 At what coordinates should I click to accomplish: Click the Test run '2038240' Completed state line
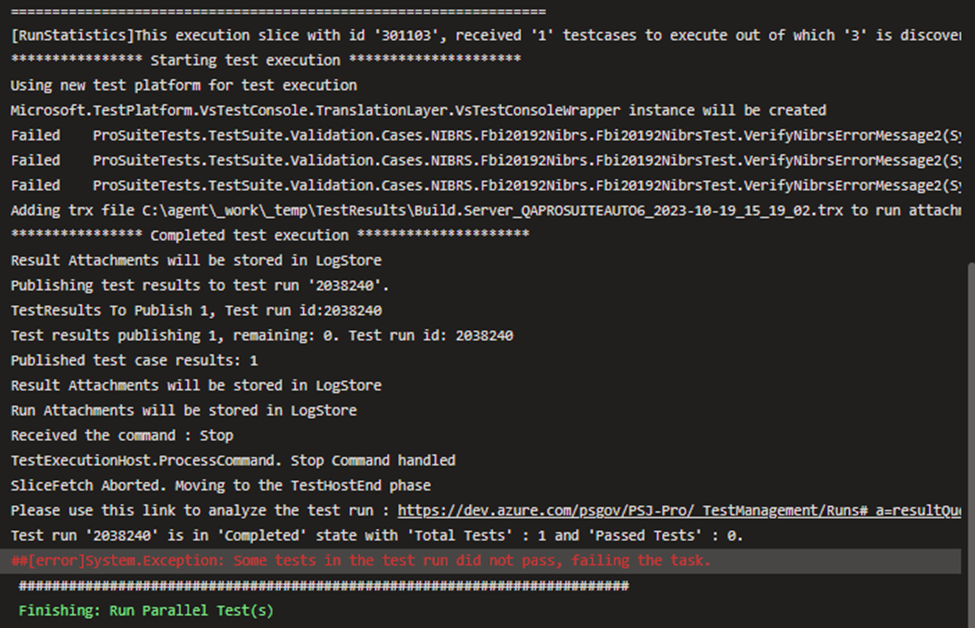point(377,535)
